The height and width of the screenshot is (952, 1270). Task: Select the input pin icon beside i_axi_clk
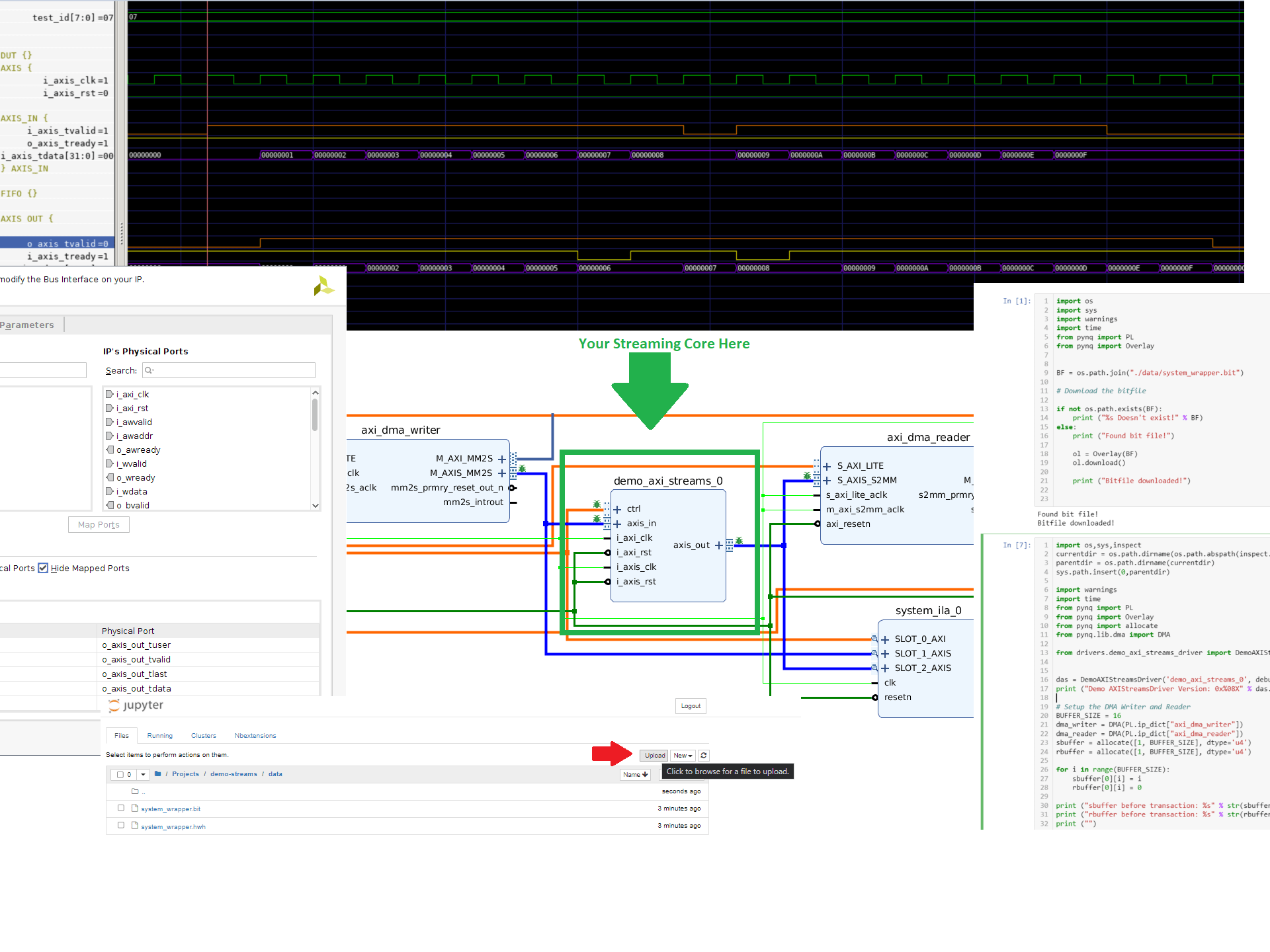tap(110, 394)
